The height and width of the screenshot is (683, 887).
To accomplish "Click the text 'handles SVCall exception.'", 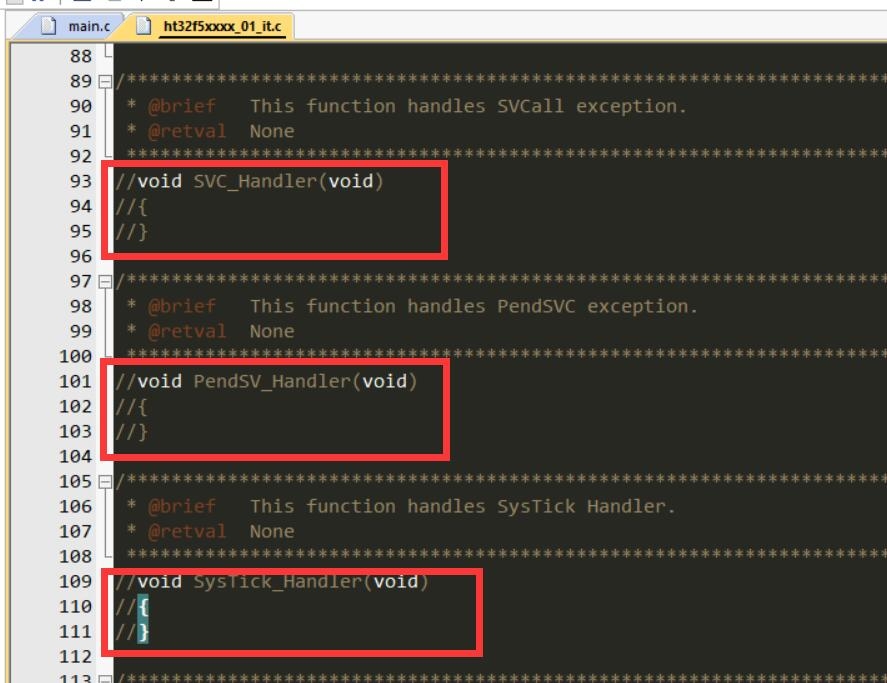I will coord(546,106).
